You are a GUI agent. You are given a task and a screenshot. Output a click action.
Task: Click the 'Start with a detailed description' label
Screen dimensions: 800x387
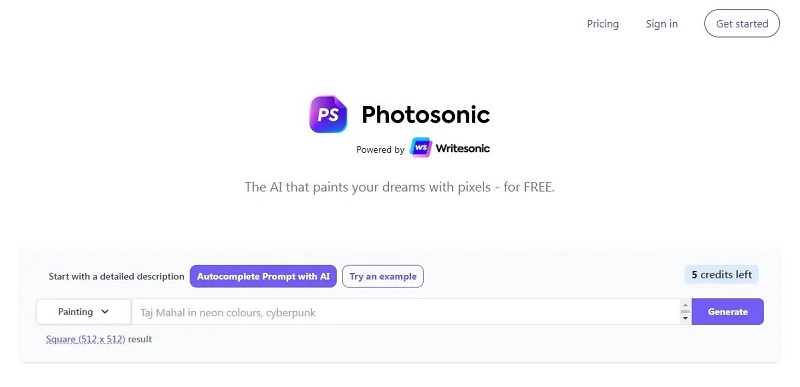[116, 276]
